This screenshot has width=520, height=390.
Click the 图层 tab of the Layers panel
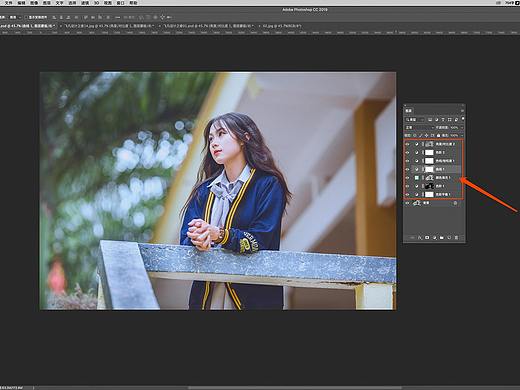click(x=409, y=110)
